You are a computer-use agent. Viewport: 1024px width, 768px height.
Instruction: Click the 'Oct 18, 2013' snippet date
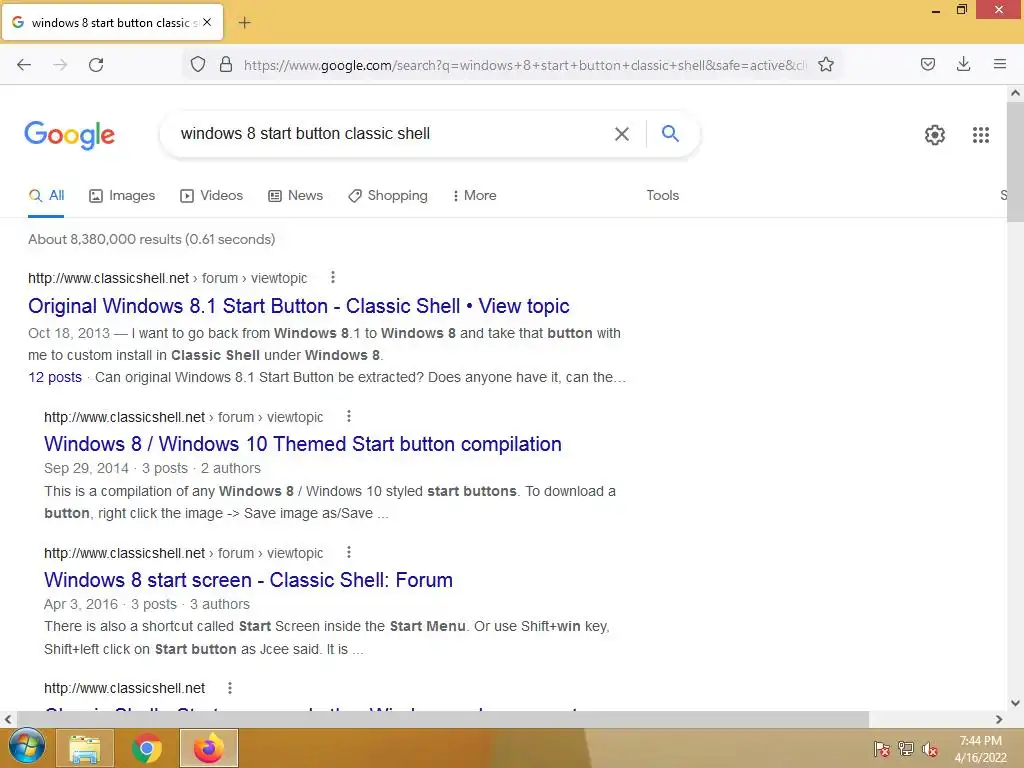click(69, 333)
